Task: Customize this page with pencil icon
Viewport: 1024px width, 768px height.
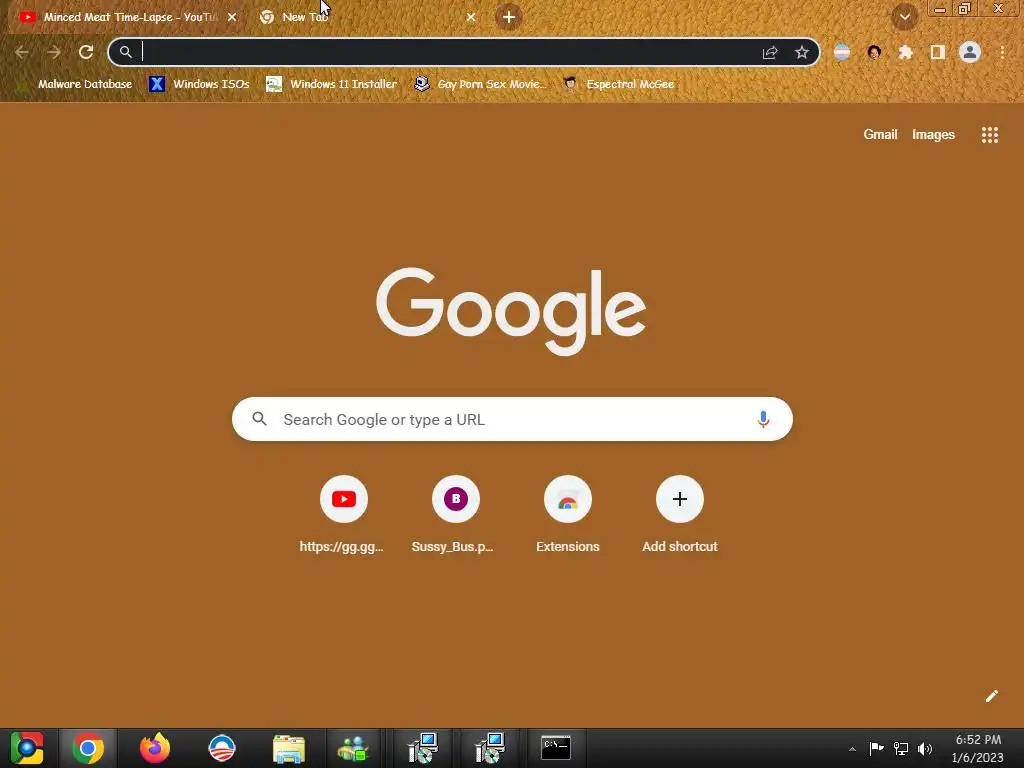Action: [991, 696]
